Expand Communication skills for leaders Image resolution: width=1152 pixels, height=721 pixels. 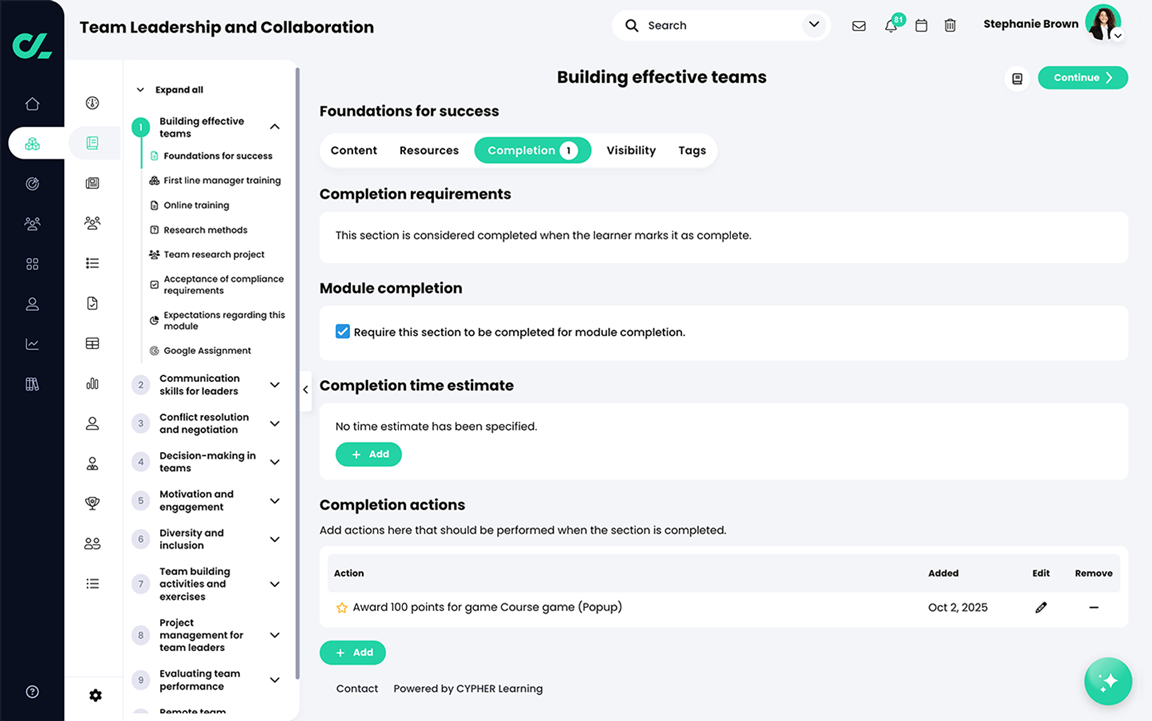(275, 384)
